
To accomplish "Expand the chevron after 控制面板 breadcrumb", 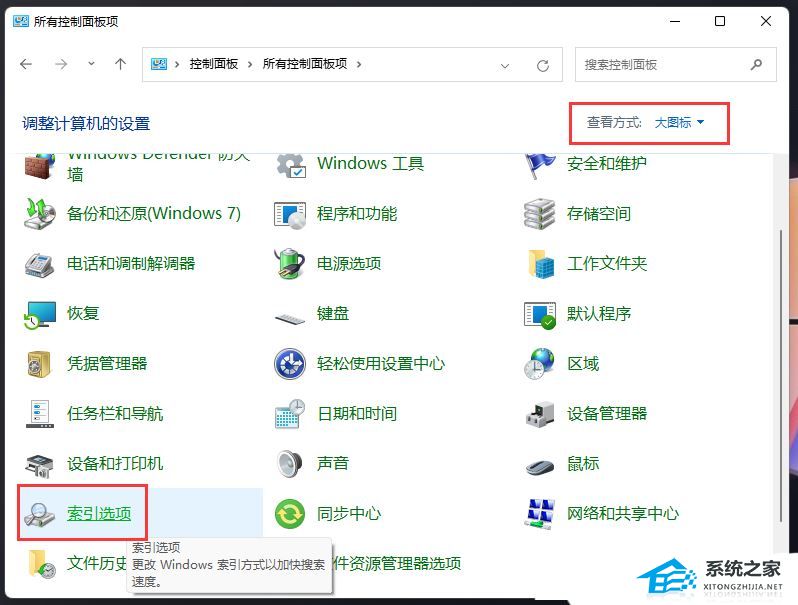I will click(x=250, y=64).
